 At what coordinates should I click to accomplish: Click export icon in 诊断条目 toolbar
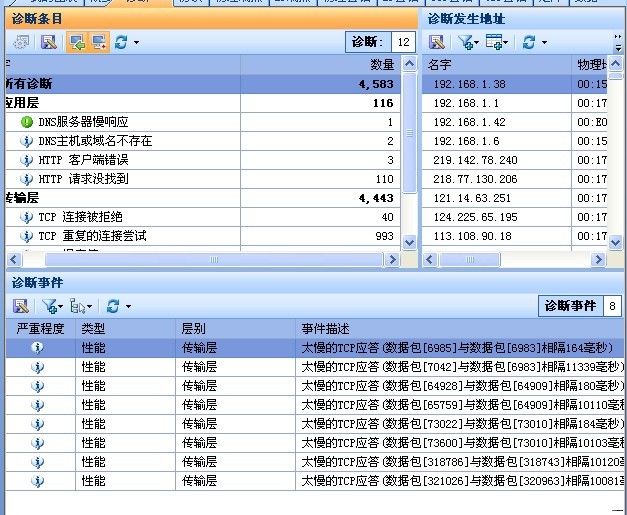coord(49,42)
